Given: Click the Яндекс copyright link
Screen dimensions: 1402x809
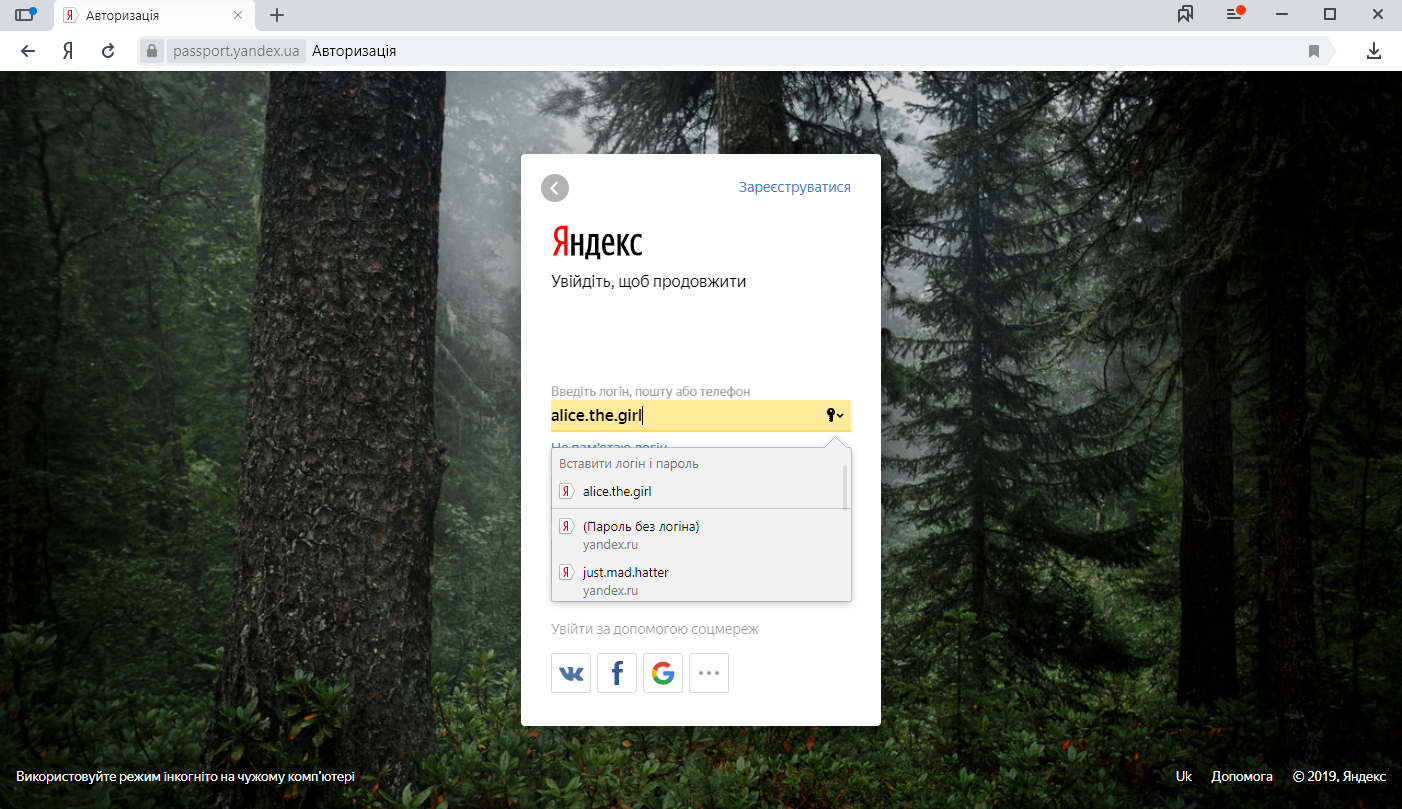Looking at the screenshot, I should (1364, 776).
